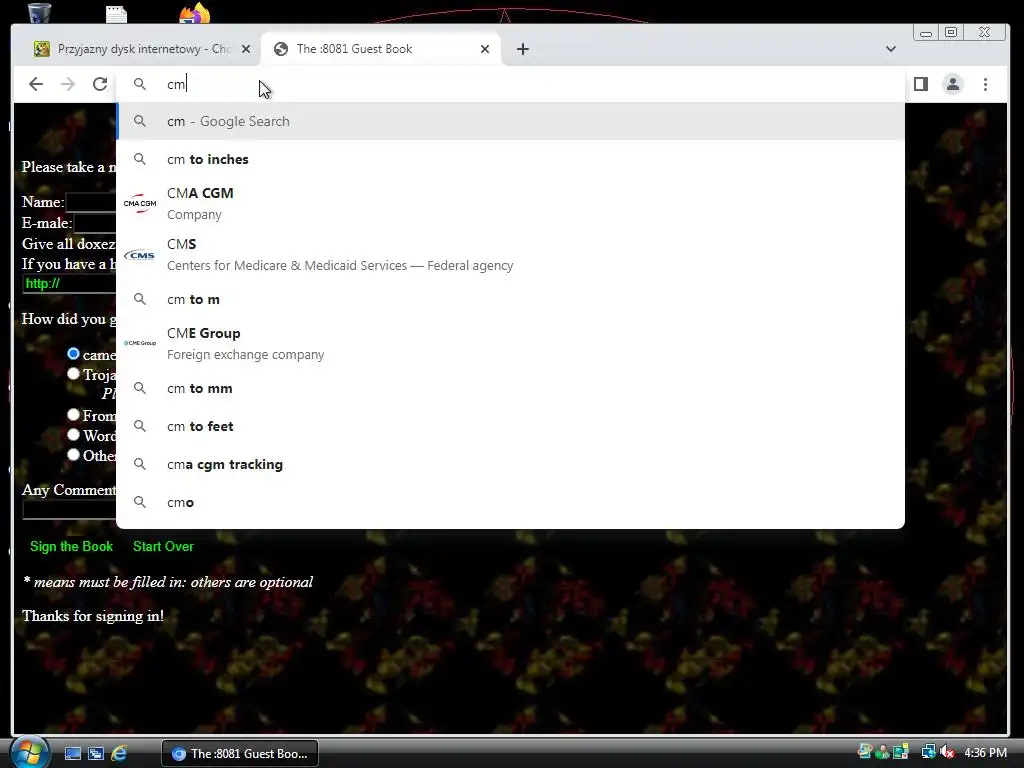Viewport: 1024px width, 768px height.
Task: Select CME Group suggestion
Action: click(511, 344)
